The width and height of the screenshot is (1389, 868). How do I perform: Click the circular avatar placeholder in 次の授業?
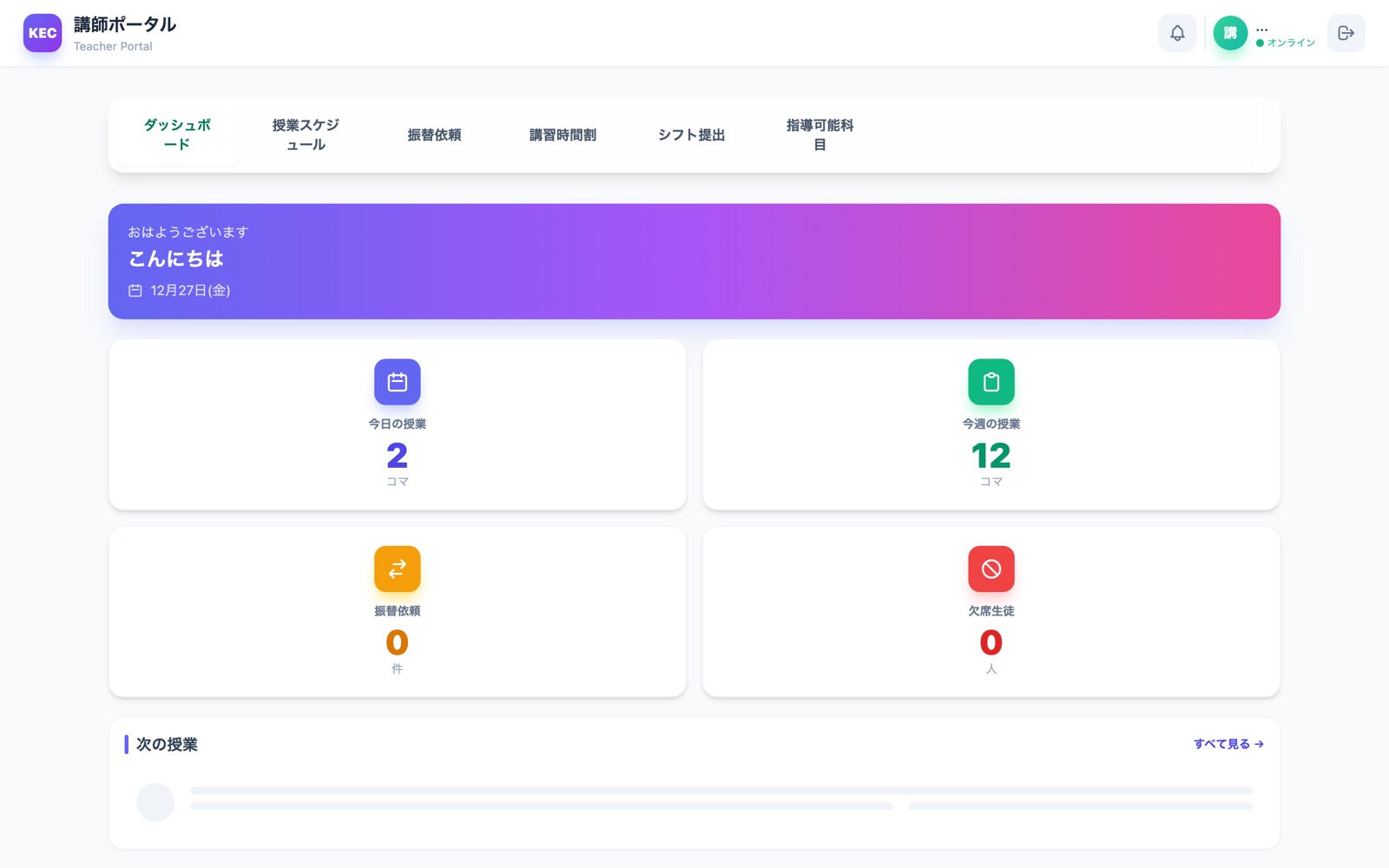155,802
